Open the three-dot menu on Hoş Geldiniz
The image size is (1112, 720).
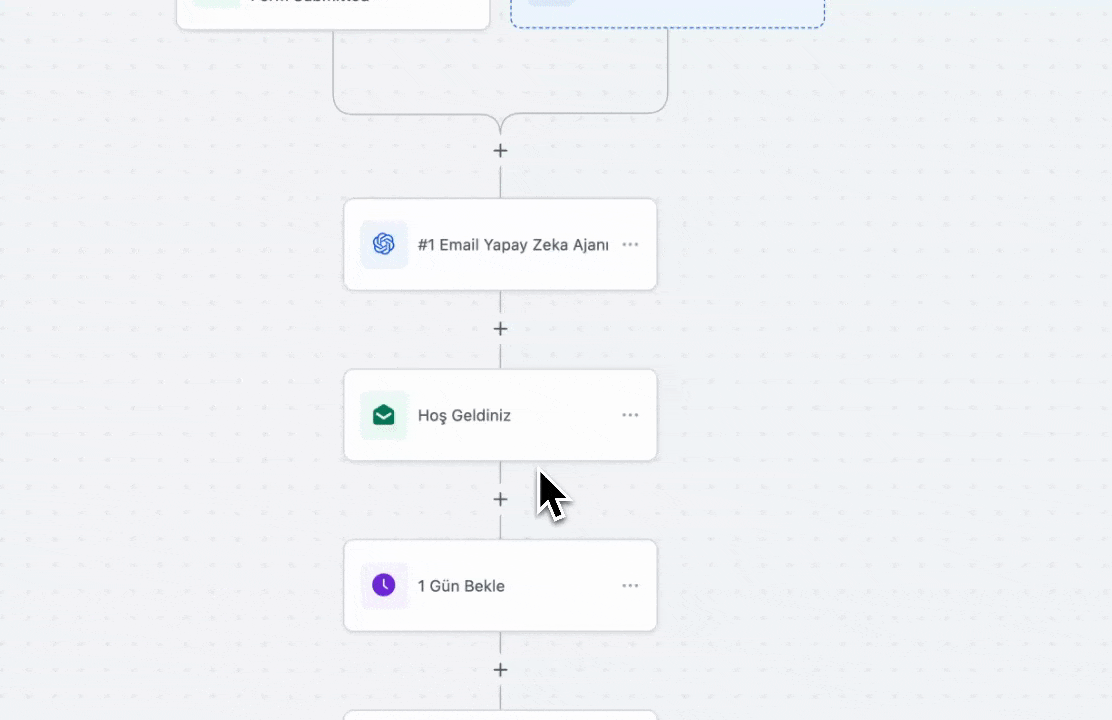click(x=630, y=415)
